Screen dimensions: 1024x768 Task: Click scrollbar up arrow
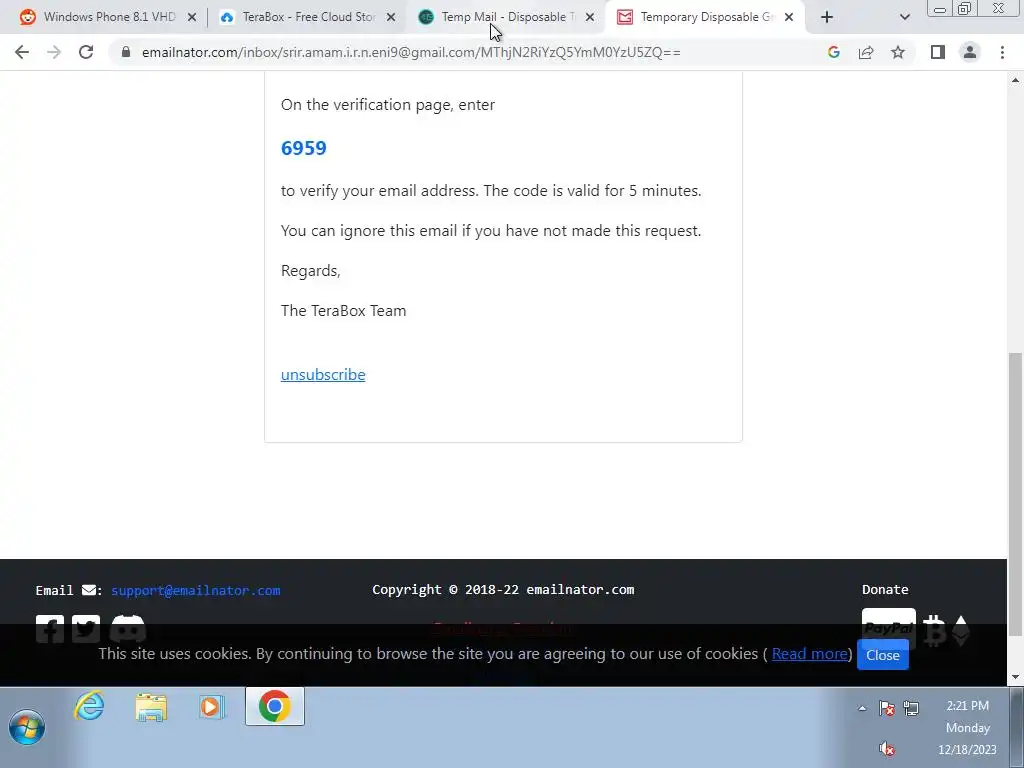[1015, 80]
